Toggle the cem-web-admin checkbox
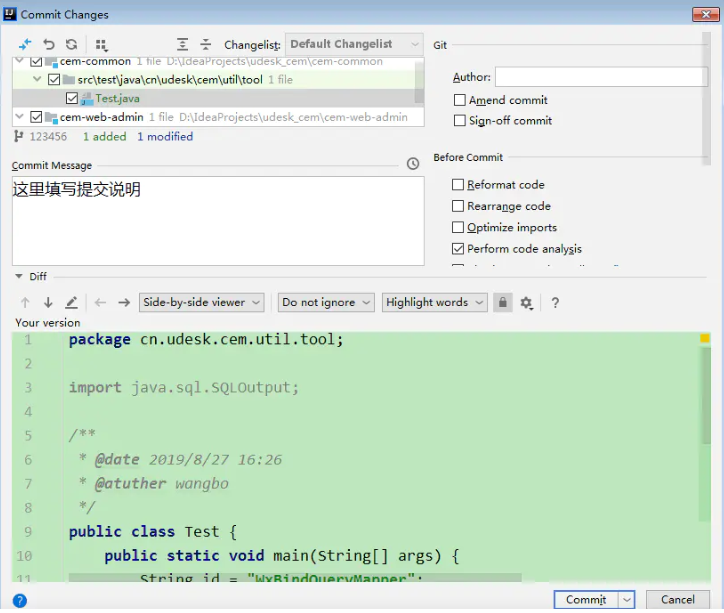Image resolution: width=724 pixels, height=613 pixels. tap(36, 117)
